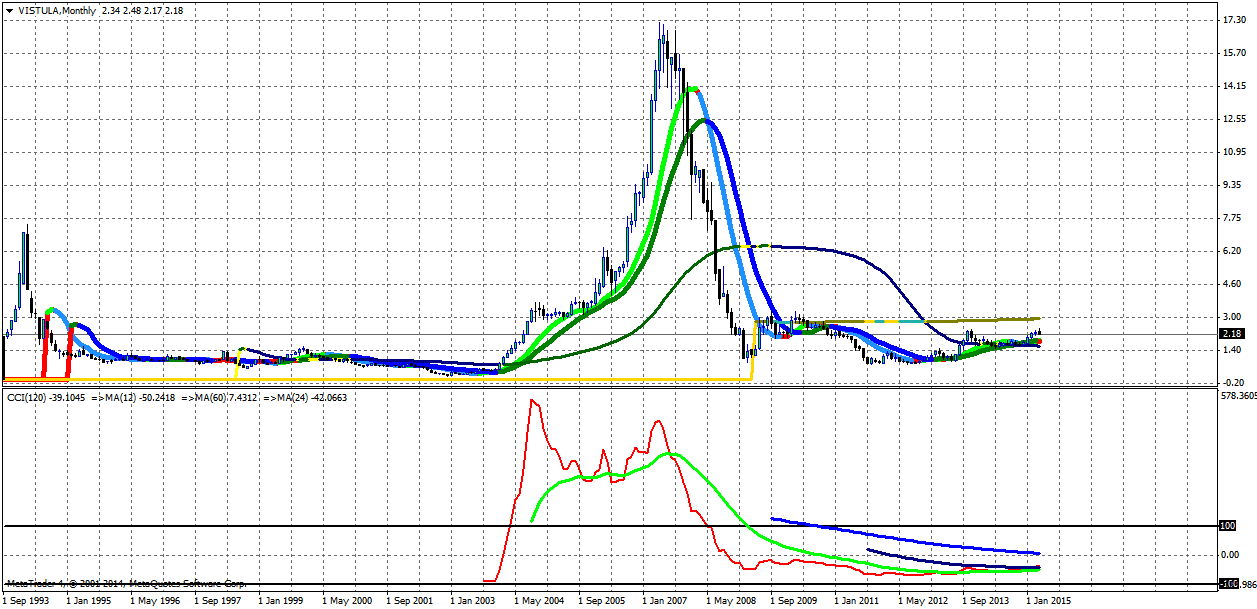Click the triangle arrow before VISTULA,Monthly title
The height and width of the screenshot is (609, 1257).
point(9,10)
